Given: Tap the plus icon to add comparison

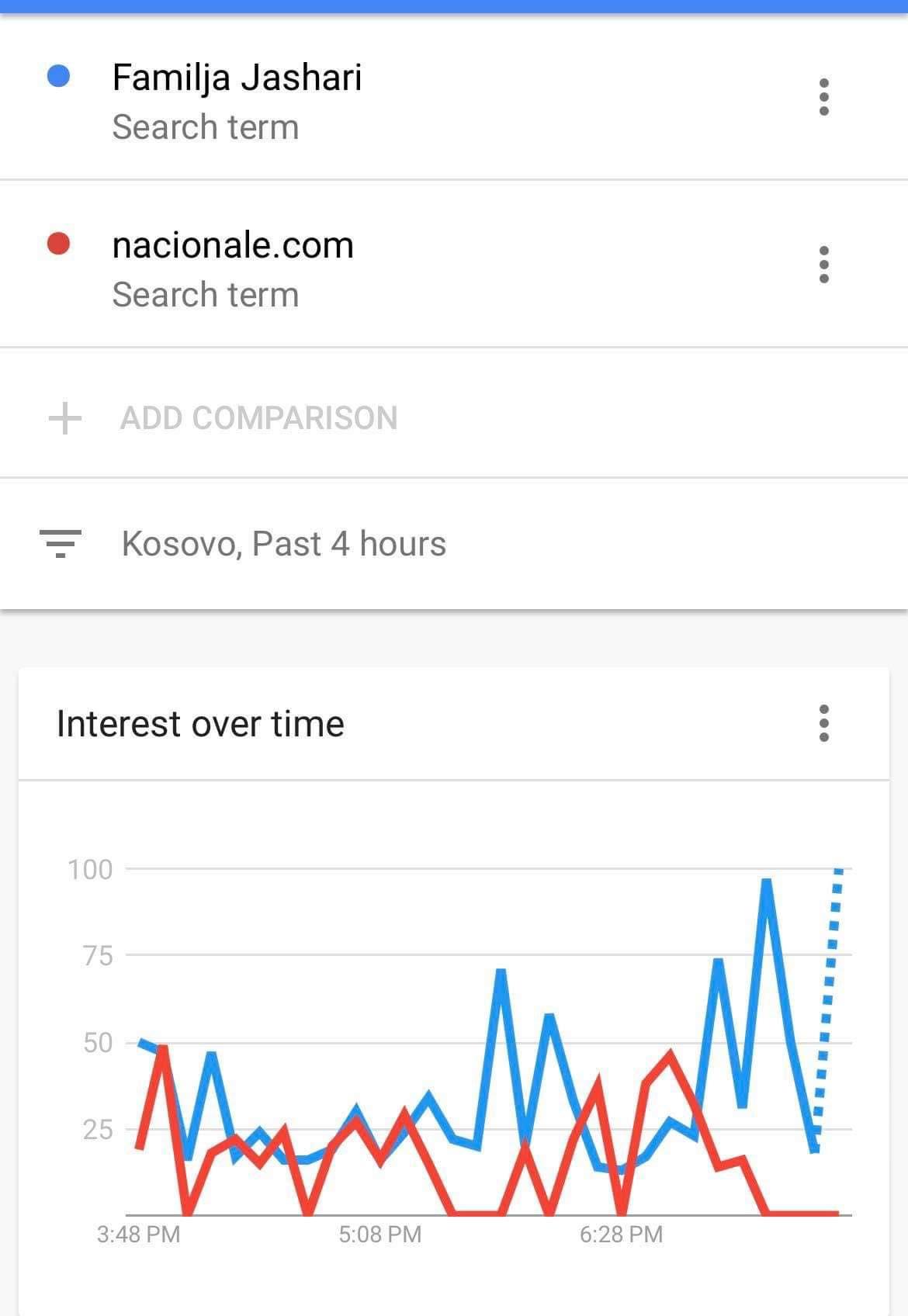Looking at the screenshot, I should tap(65, 418).
